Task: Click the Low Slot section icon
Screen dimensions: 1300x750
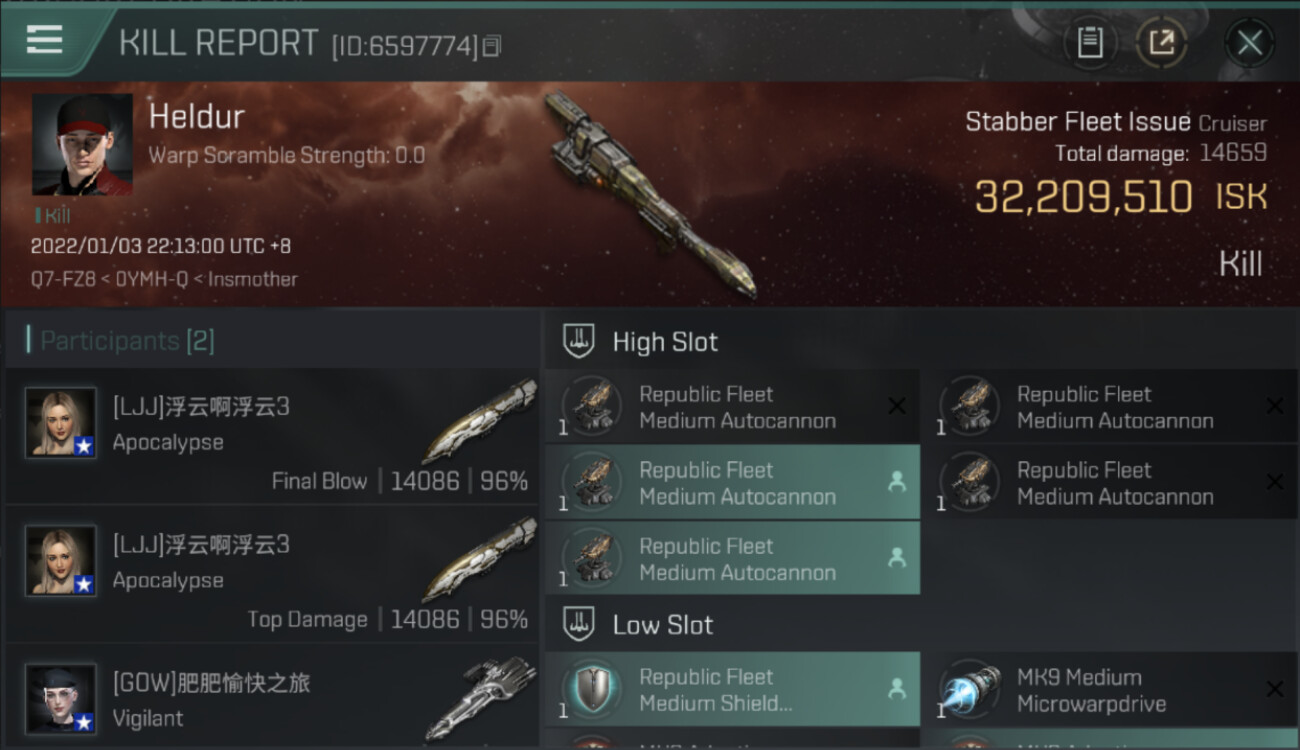Action: coord(579,625)
